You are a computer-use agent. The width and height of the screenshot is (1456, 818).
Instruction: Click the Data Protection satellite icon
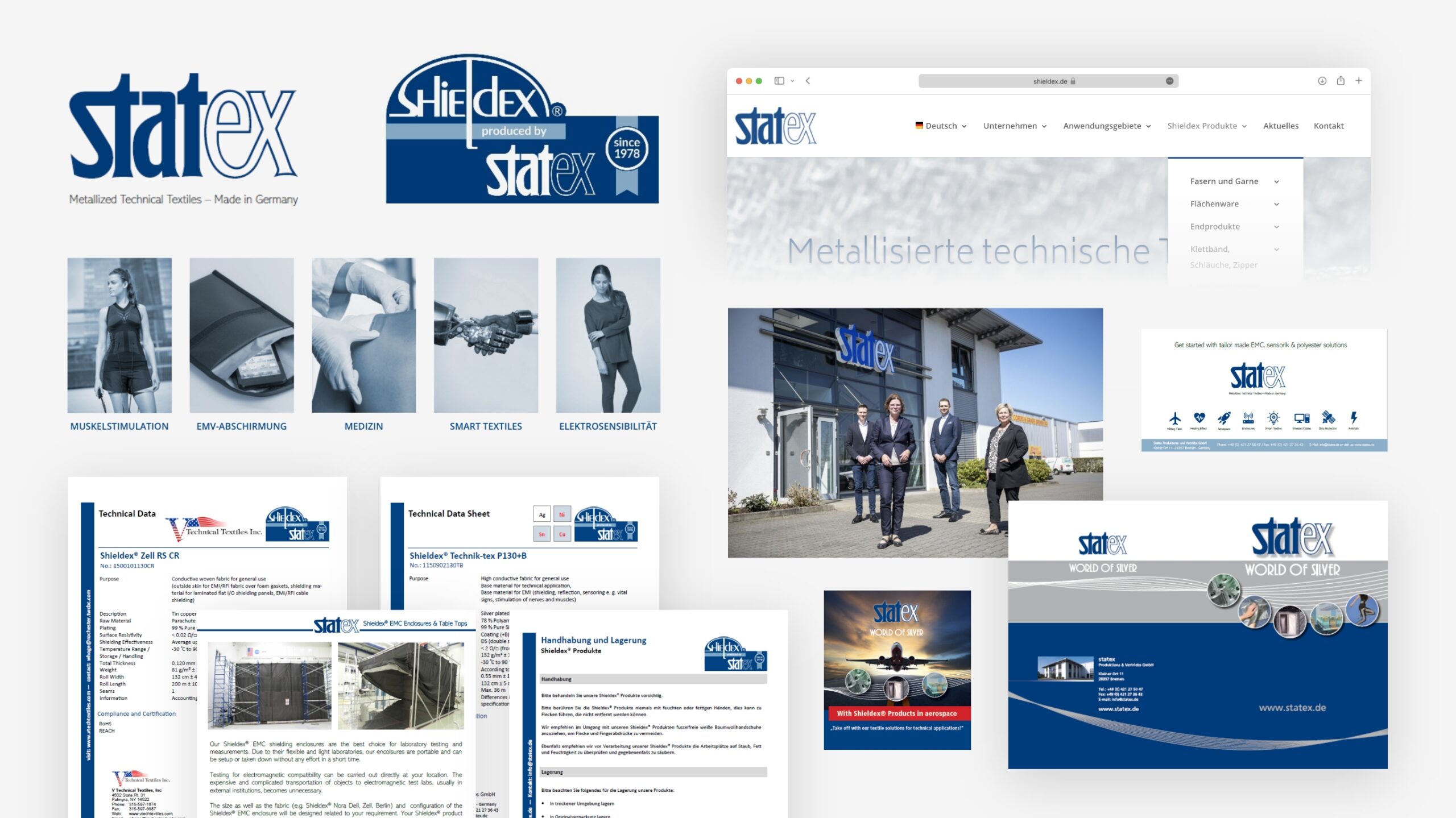pyautogui.click(x=1328, y=418)
